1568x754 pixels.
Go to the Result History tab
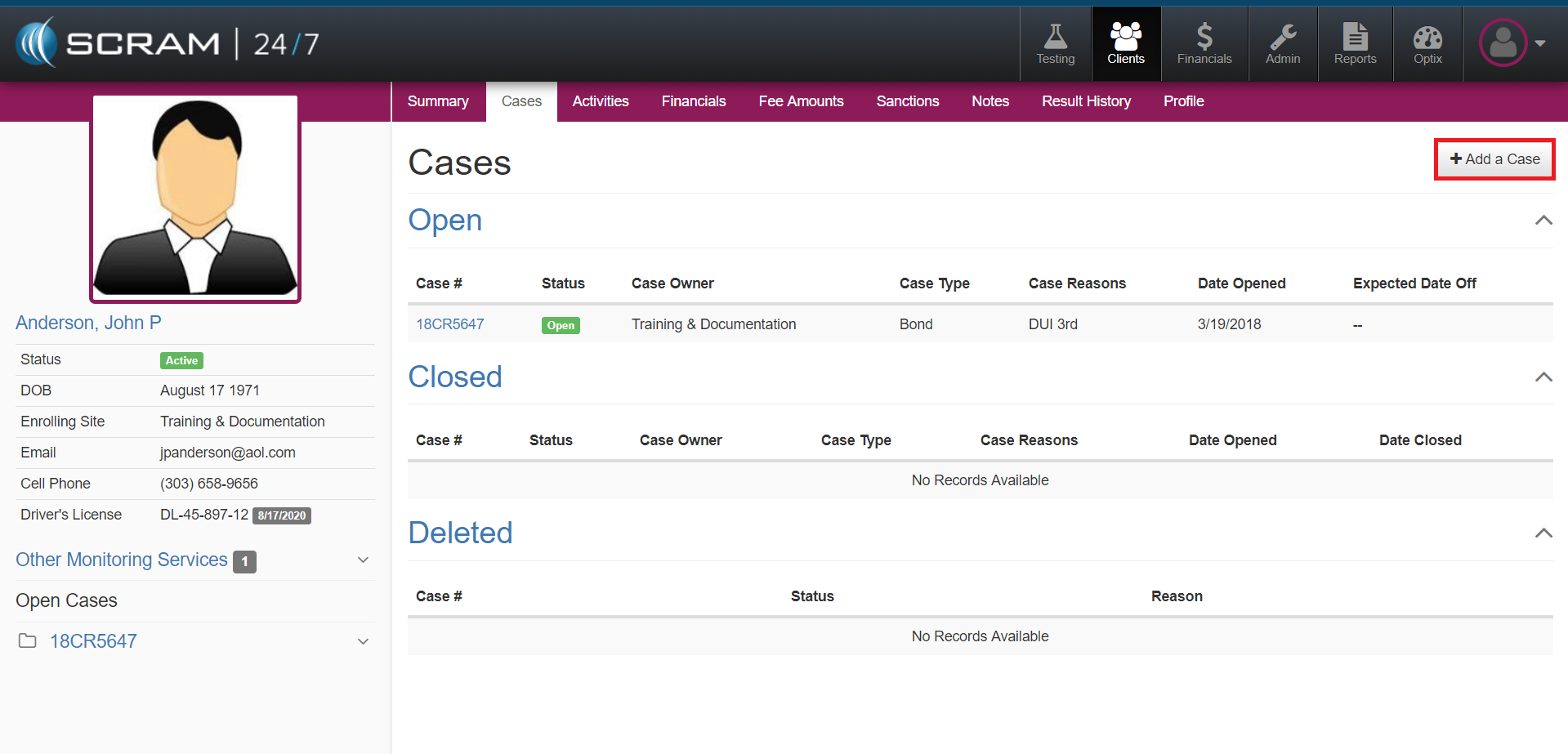click(x=1086, y=101)
